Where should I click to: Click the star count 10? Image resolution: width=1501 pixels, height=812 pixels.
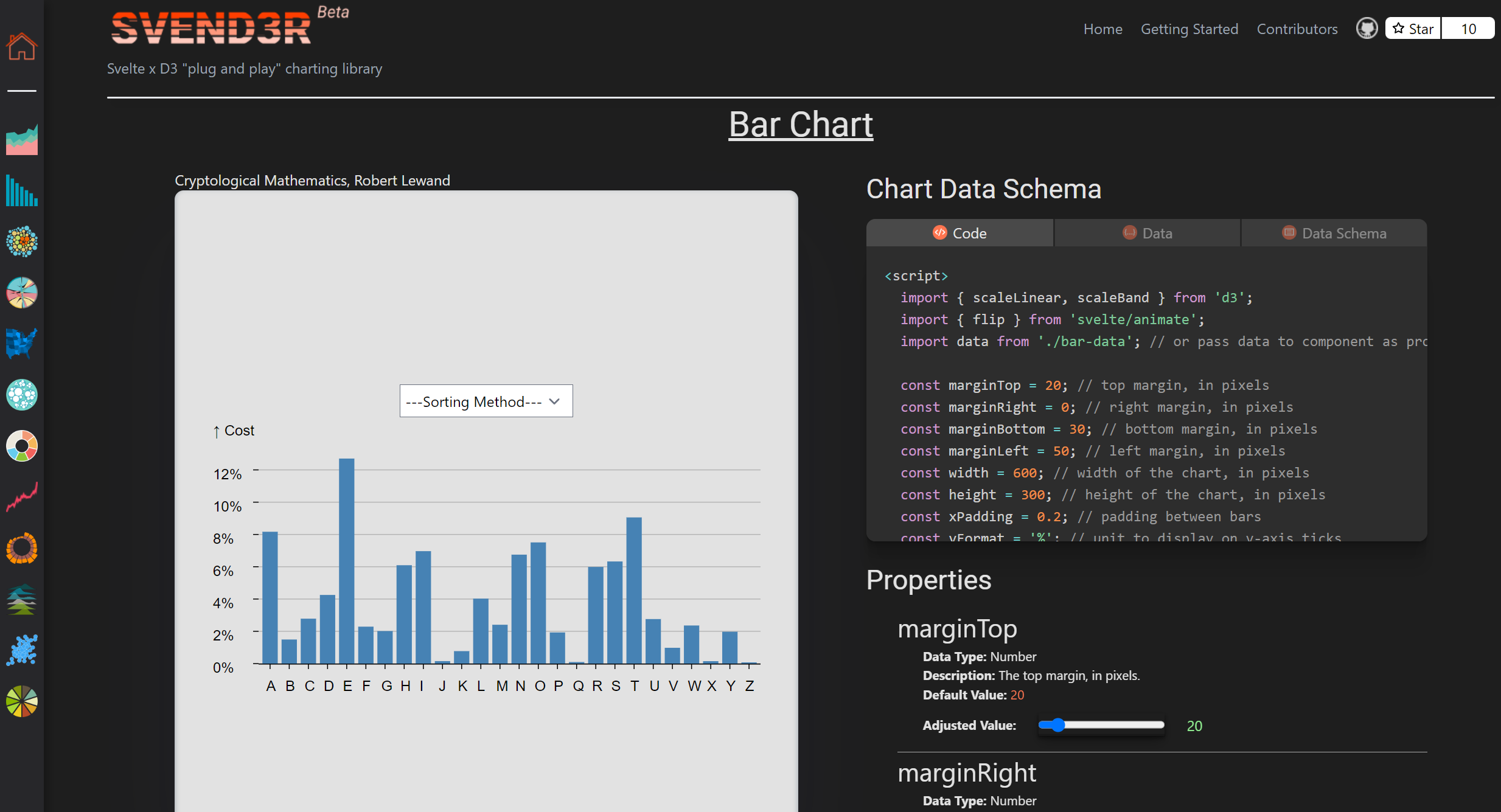(1468, 29)
